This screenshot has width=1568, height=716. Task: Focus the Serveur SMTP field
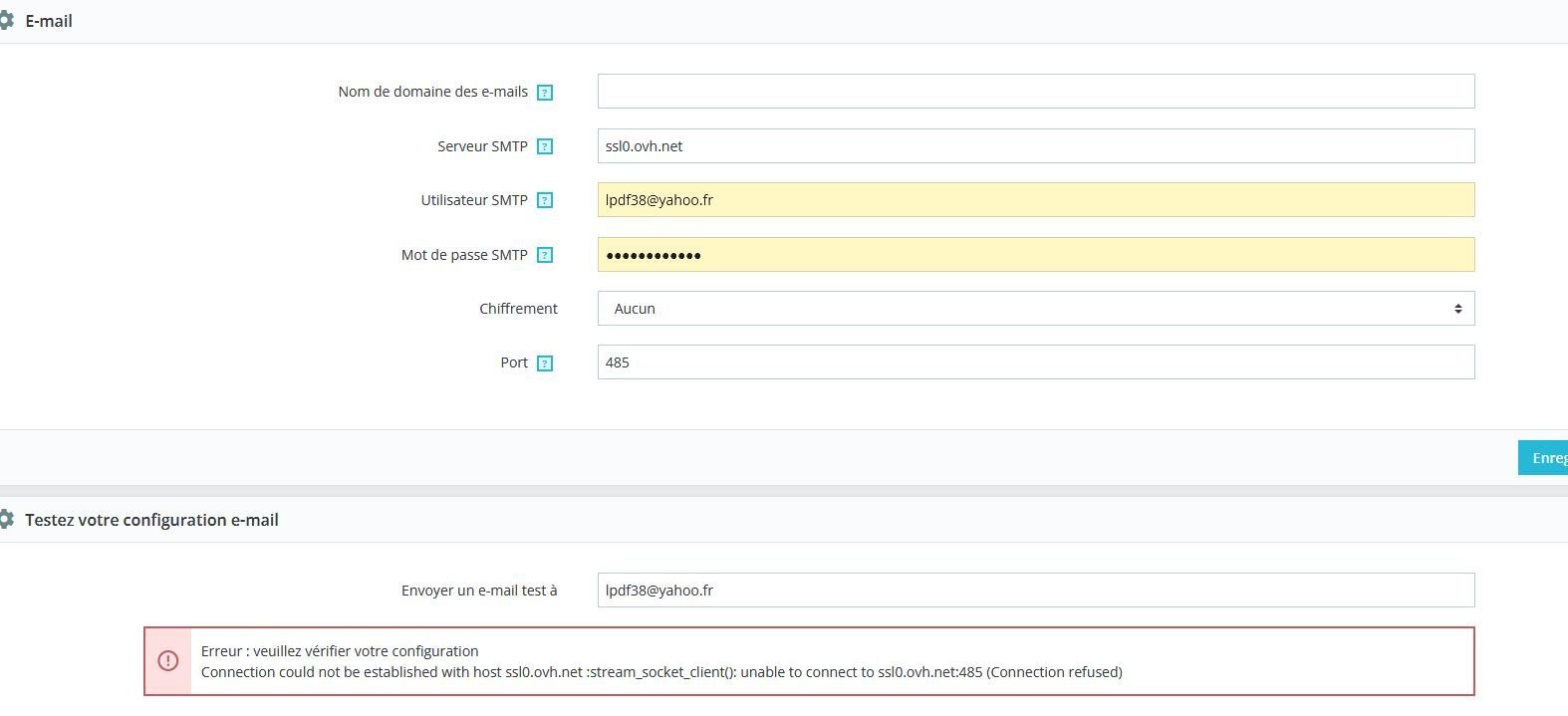[1036, 146]
